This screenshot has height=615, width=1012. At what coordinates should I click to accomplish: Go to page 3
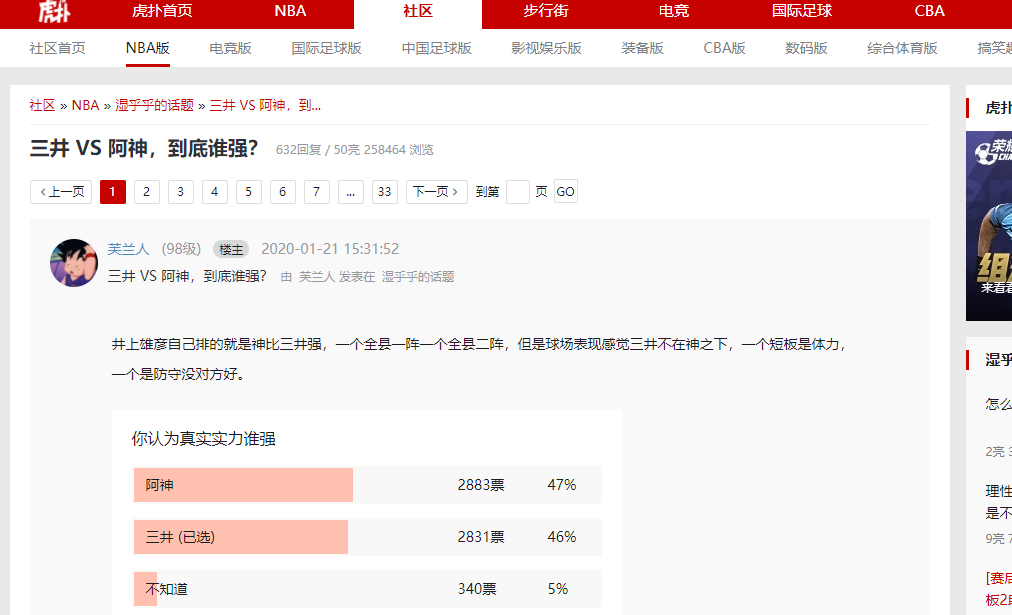point(181,192)
